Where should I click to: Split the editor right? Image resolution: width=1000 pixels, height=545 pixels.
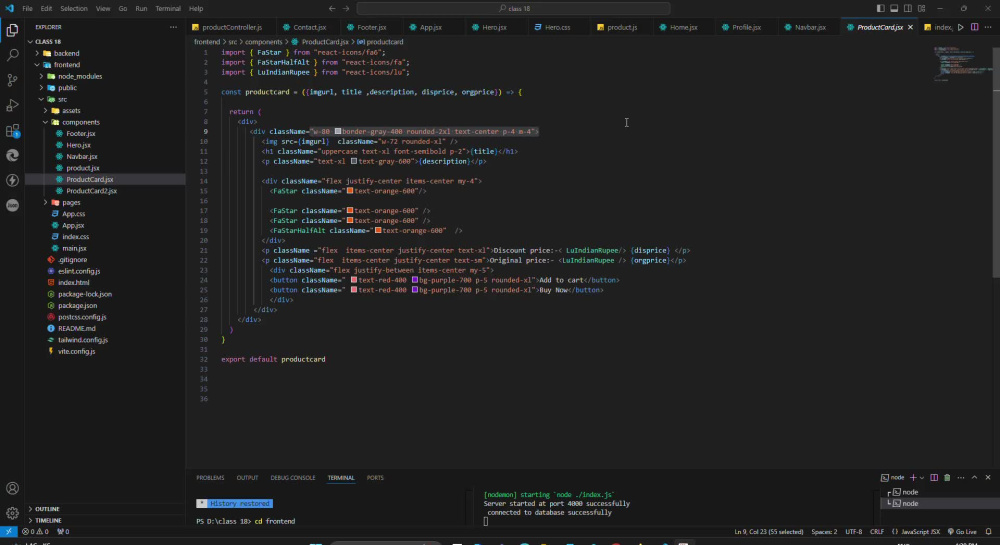coord(974,27)
